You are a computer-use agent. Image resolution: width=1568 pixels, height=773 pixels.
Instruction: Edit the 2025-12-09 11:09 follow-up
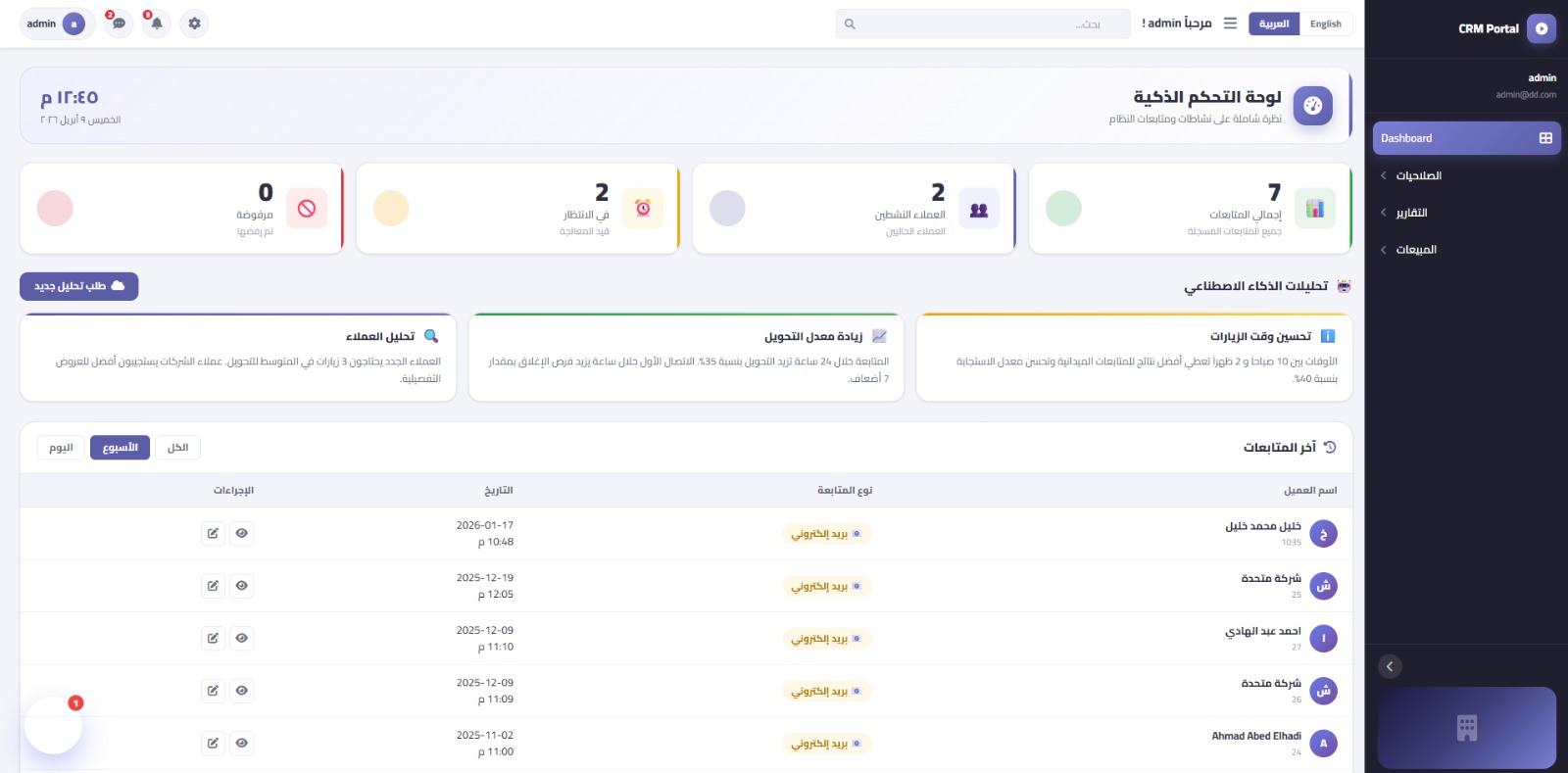point(213,691)
